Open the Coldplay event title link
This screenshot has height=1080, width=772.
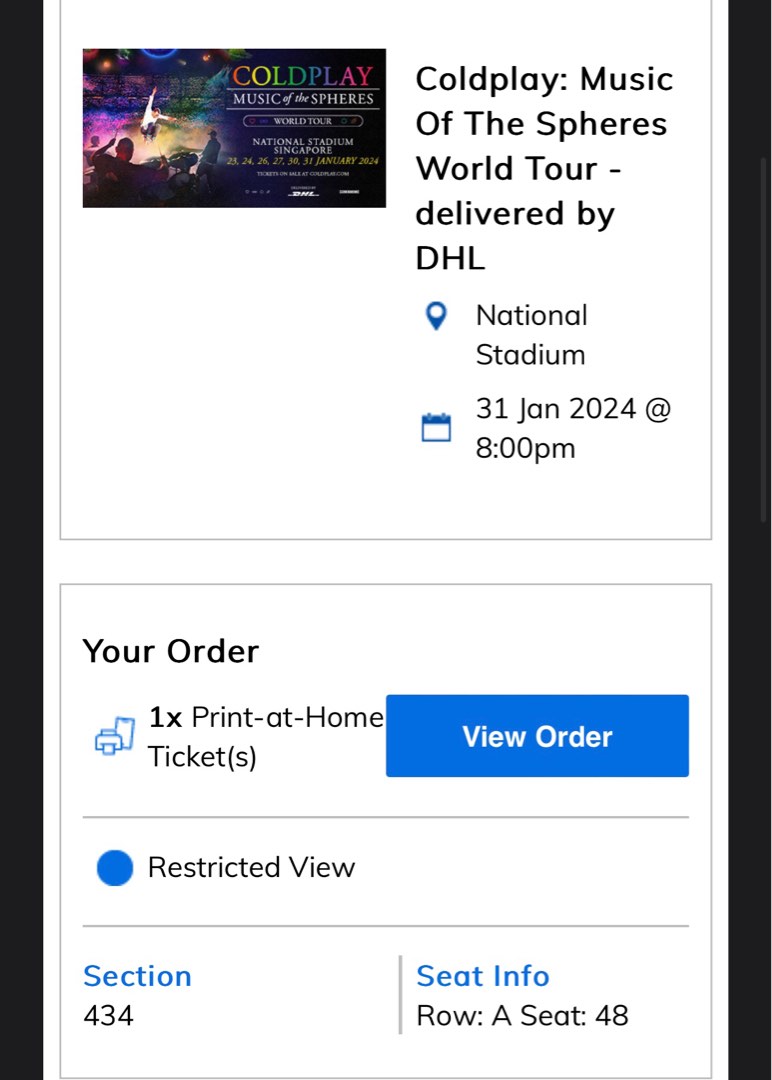click(x=543, y=168)
